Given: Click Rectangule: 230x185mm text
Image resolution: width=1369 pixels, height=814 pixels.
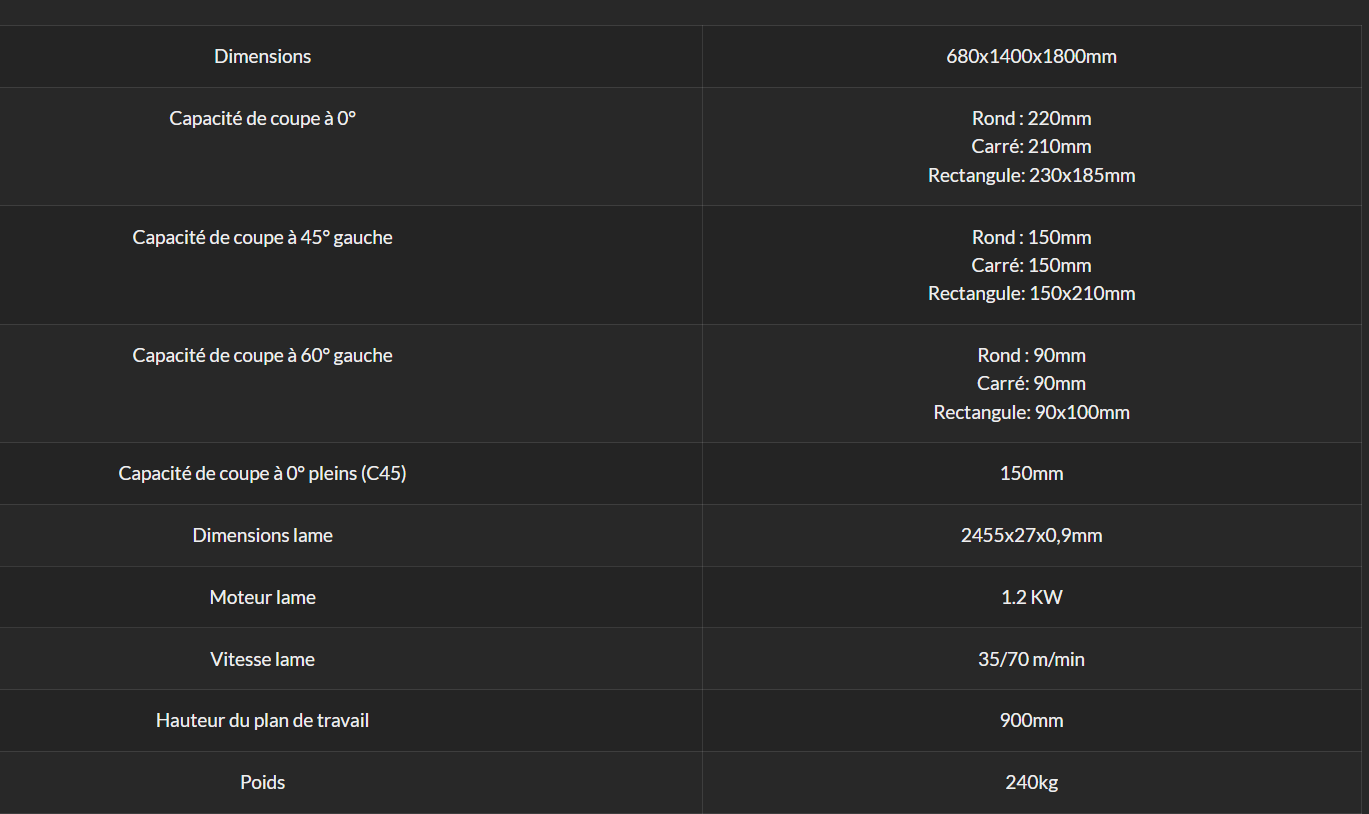Looking at the screenshot, I should click(x=1031, y=175).
